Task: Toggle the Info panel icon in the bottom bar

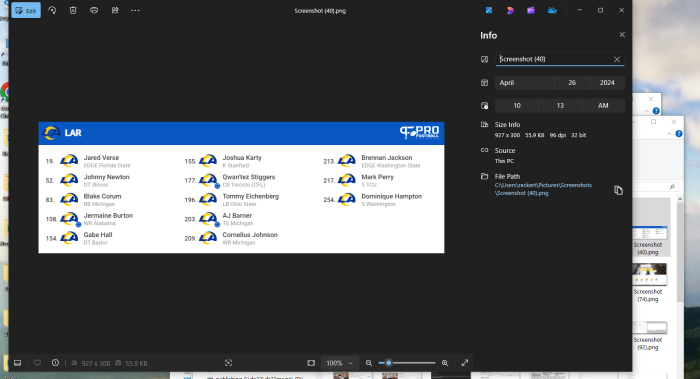Action: click(x=55, y=363)
